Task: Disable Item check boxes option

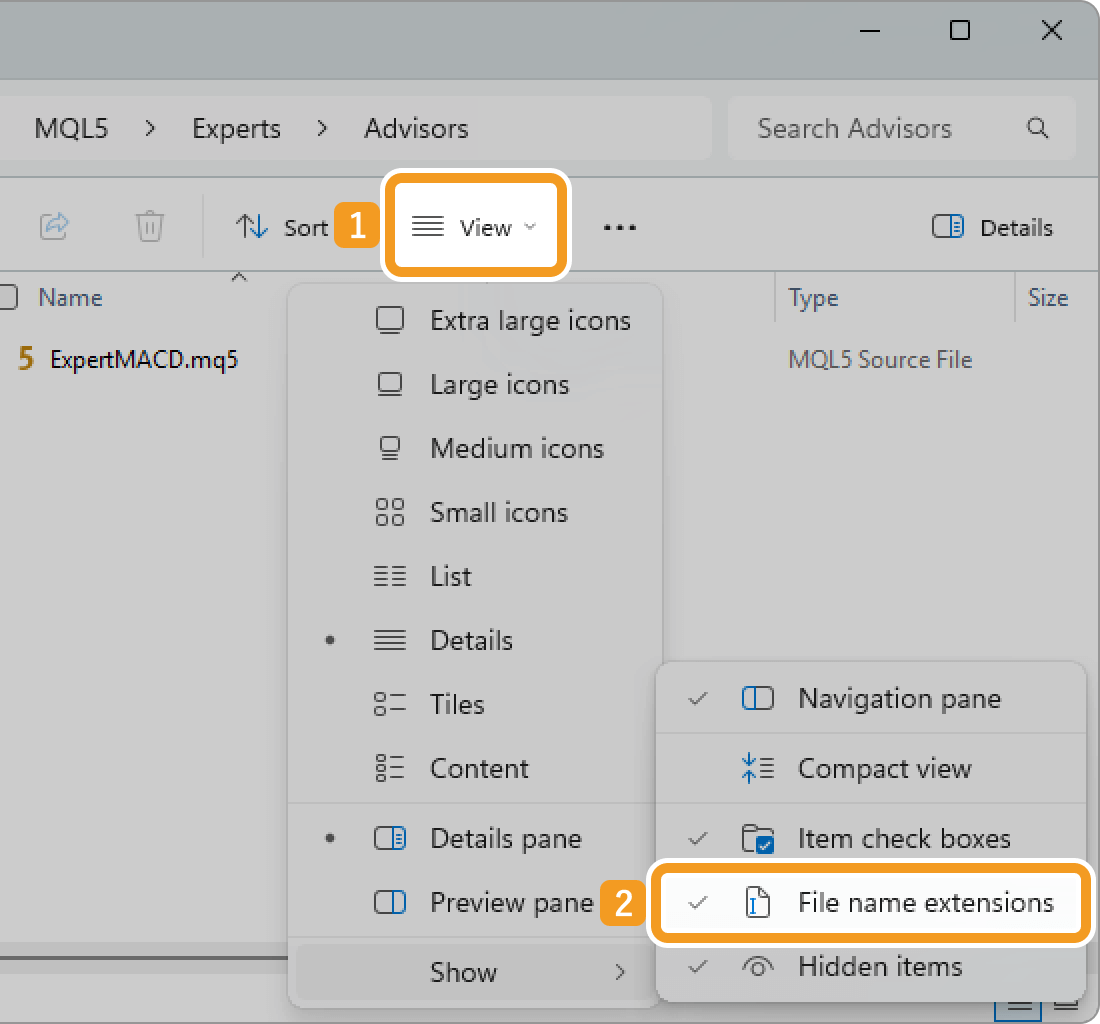Action: pyautogui.click(x=903, y=839)
